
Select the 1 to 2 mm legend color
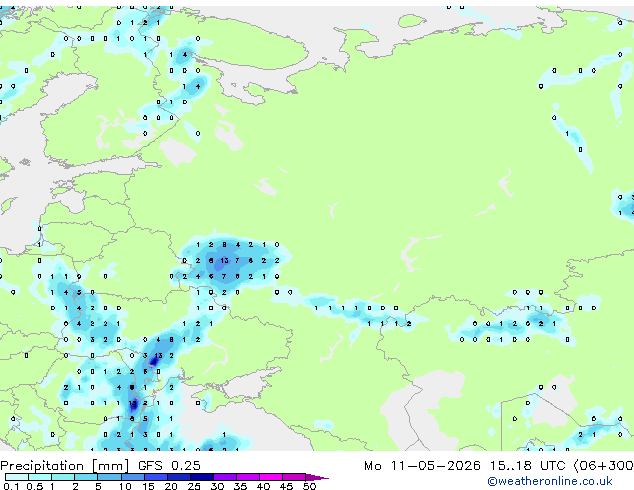(63, 477)
